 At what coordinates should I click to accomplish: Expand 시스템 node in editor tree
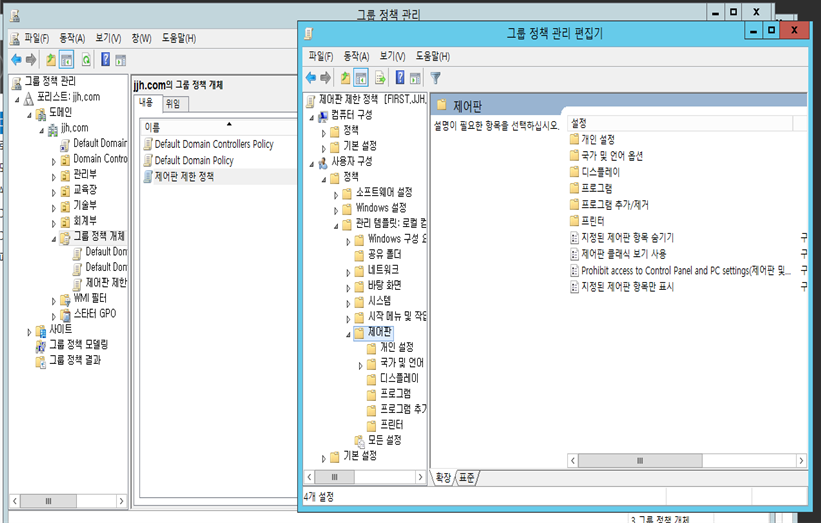348,303
